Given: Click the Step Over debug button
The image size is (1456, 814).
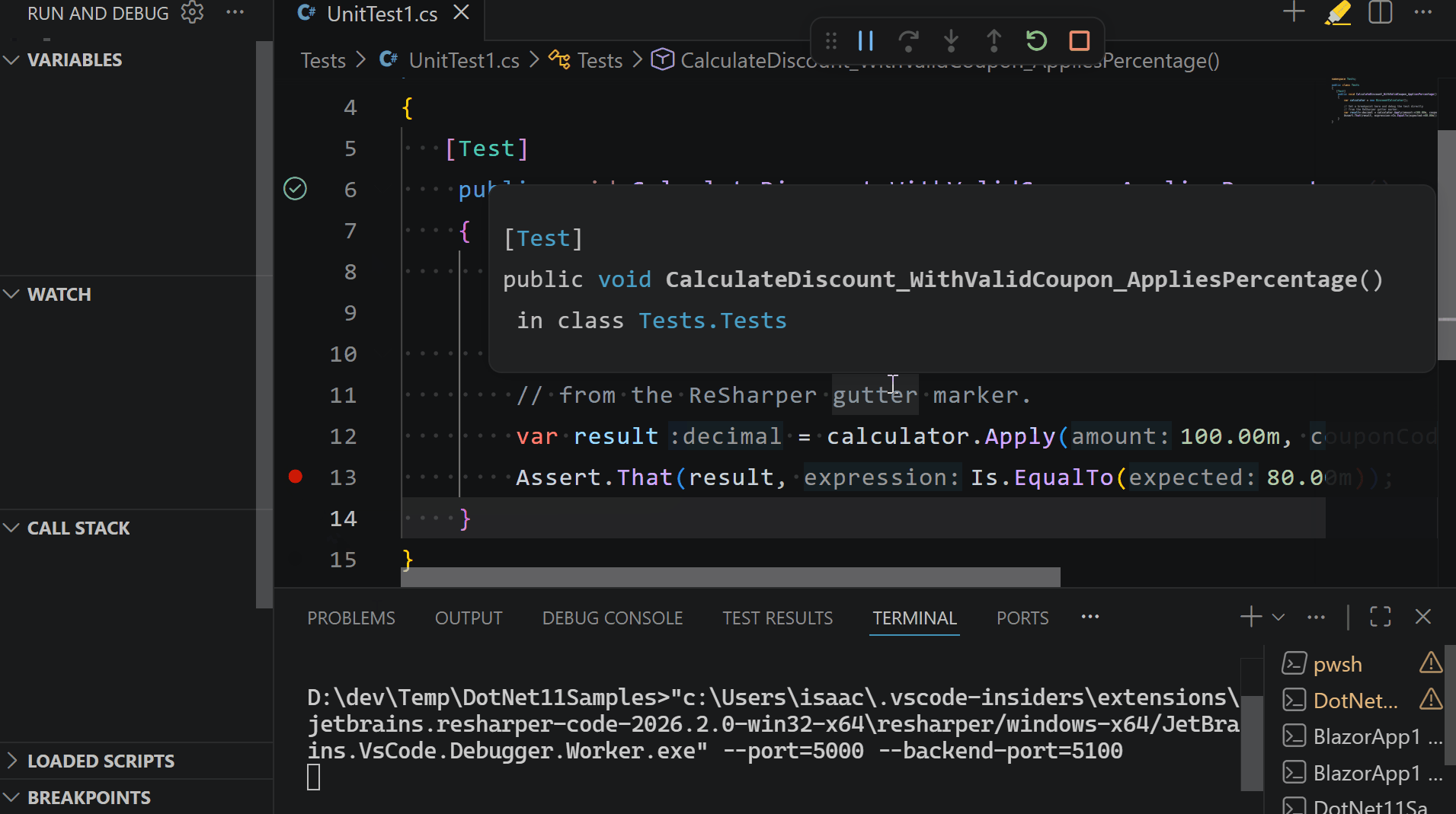Looking at the screenshot, I should [x=908, y=40].
